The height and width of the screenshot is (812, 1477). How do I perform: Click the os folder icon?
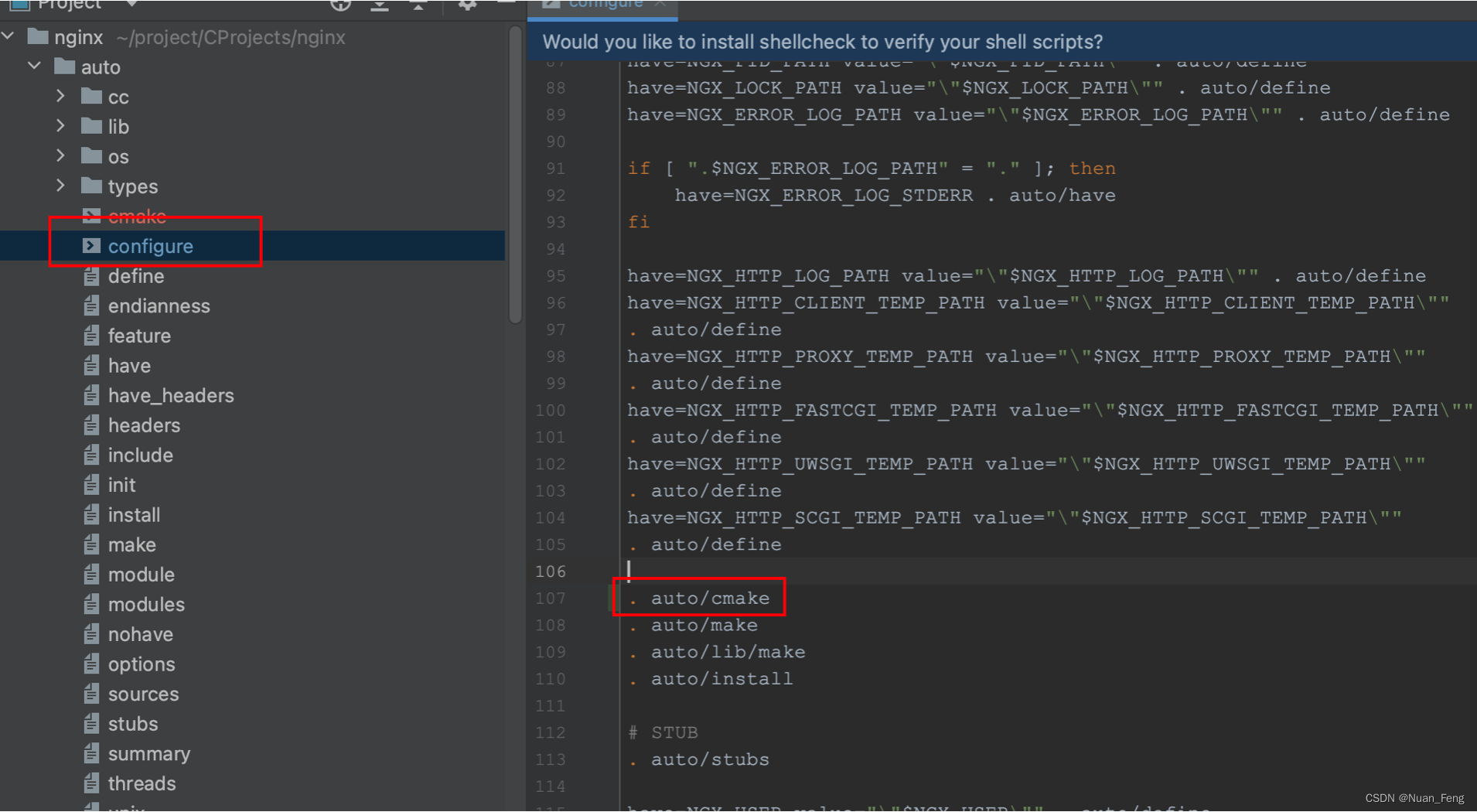pyautogui.click(x=92, y=155)
